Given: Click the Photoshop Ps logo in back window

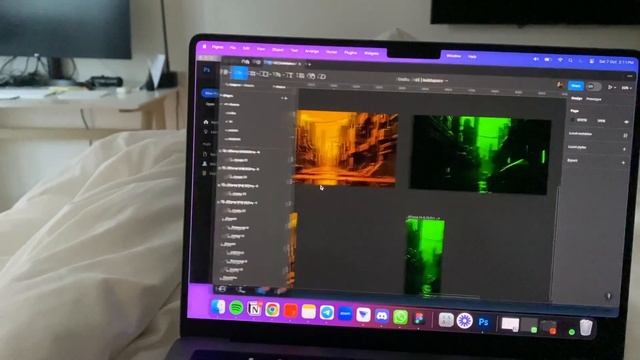Looking at the screenshot, I should (207, 70).
